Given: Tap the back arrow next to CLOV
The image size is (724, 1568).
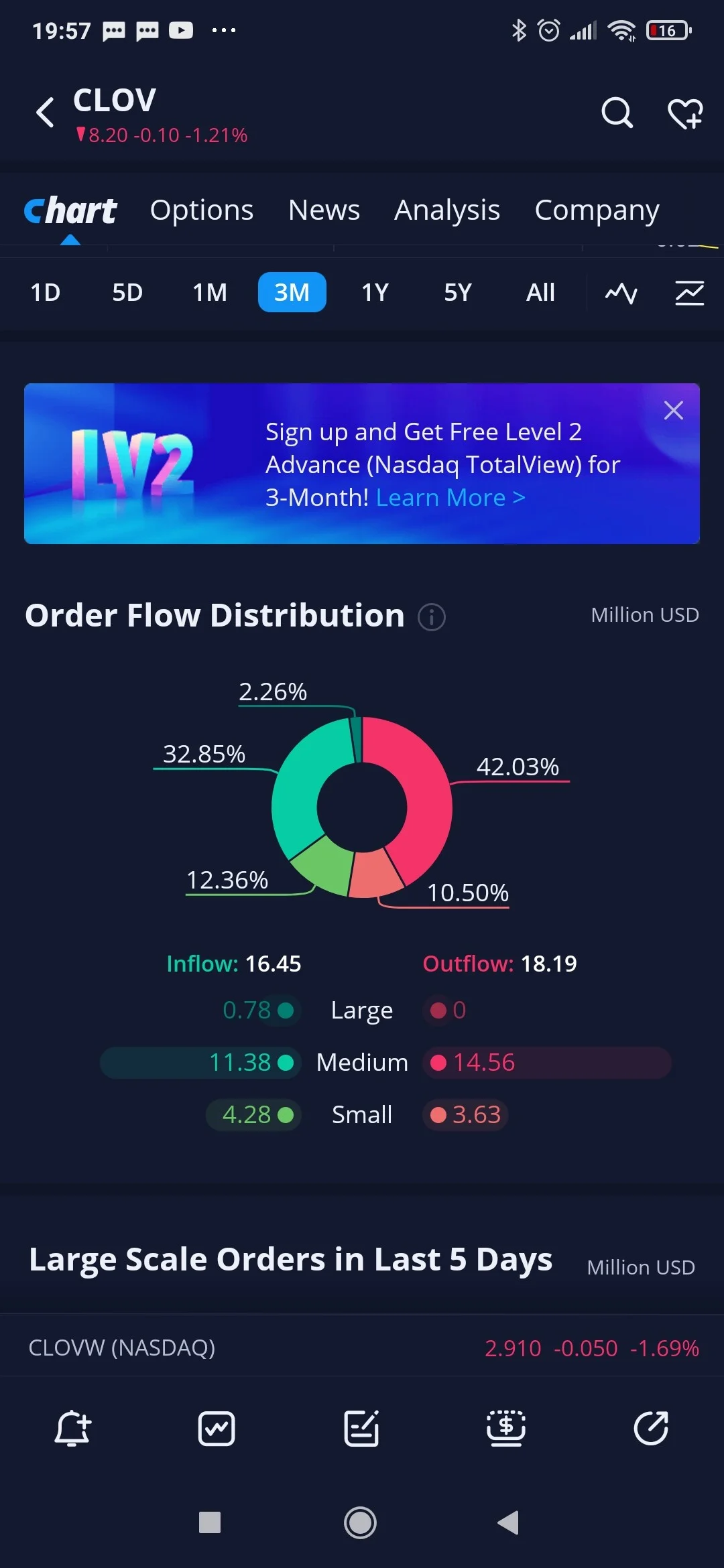Looking at the screenshot, I should pyautogui.click(x=45, y=113).
